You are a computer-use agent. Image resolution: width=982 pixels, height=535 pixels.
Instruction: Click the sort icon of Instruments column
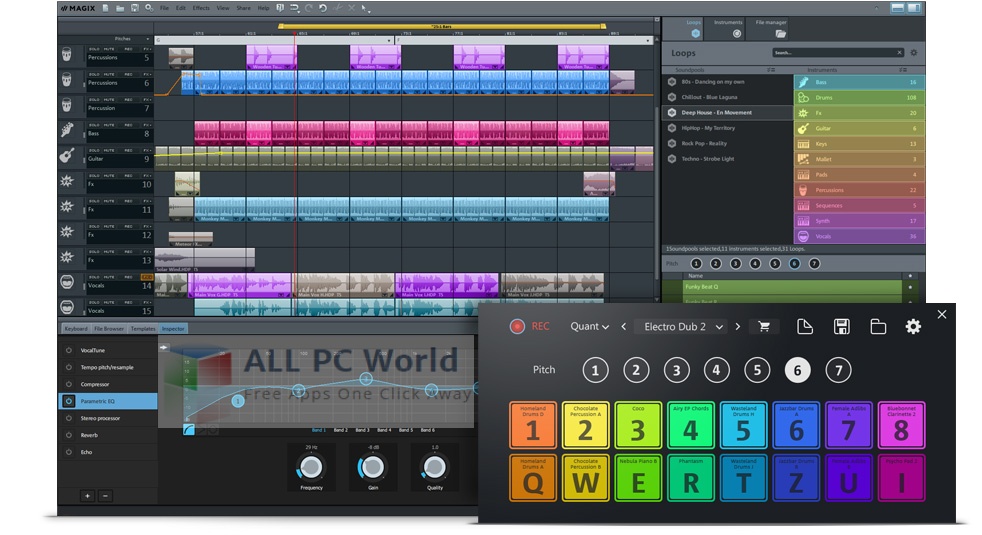pos(902,70)
